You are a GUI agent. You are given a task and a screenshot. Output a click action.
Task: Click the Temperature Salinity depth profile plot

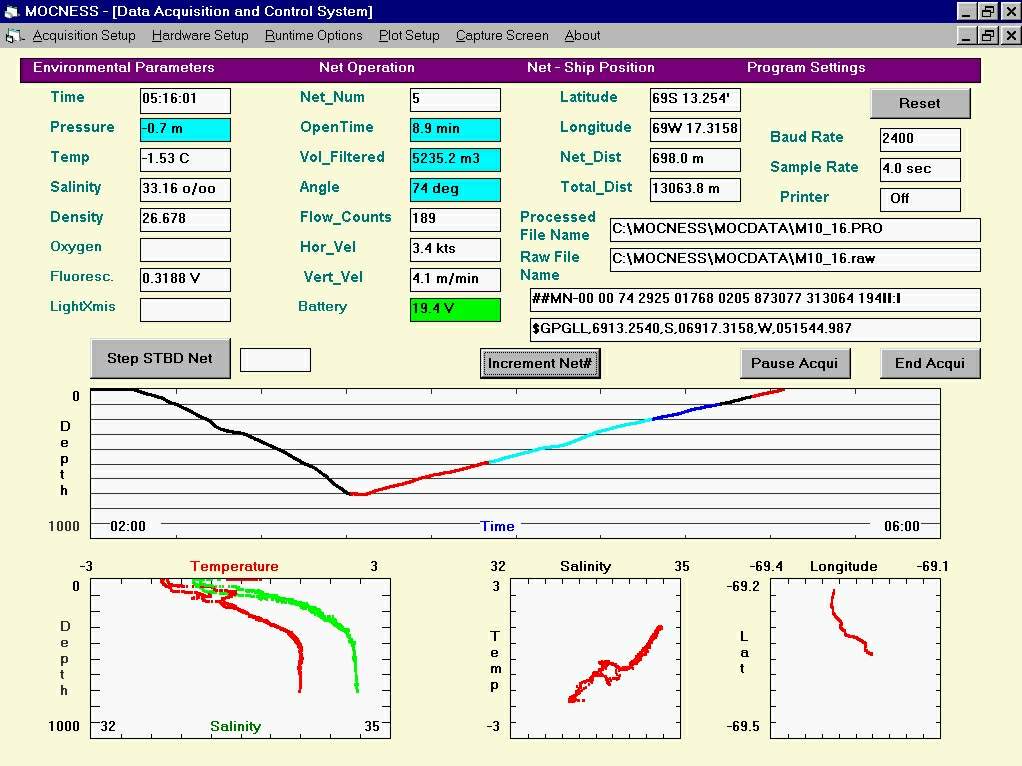click(241, 658)
